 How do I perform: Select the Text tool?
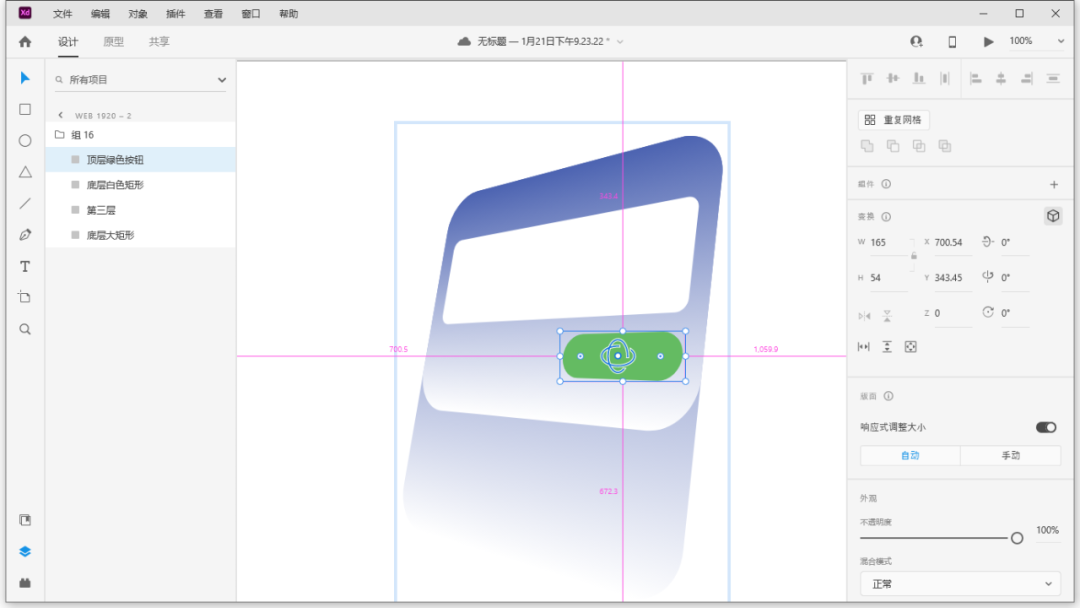click(x=25, y=267)
